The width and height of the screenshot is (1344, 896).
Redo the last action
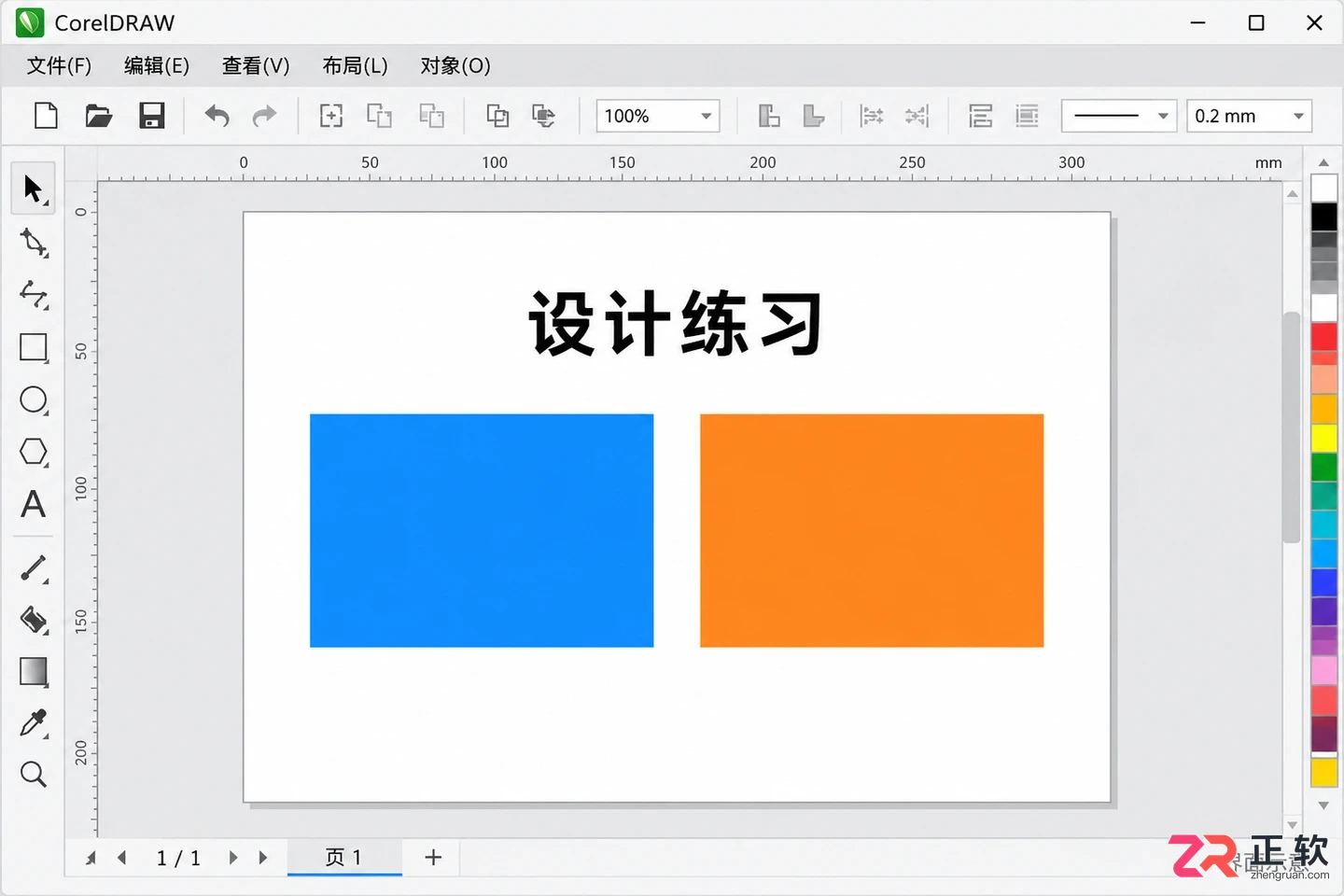click(x=265, y=116)
